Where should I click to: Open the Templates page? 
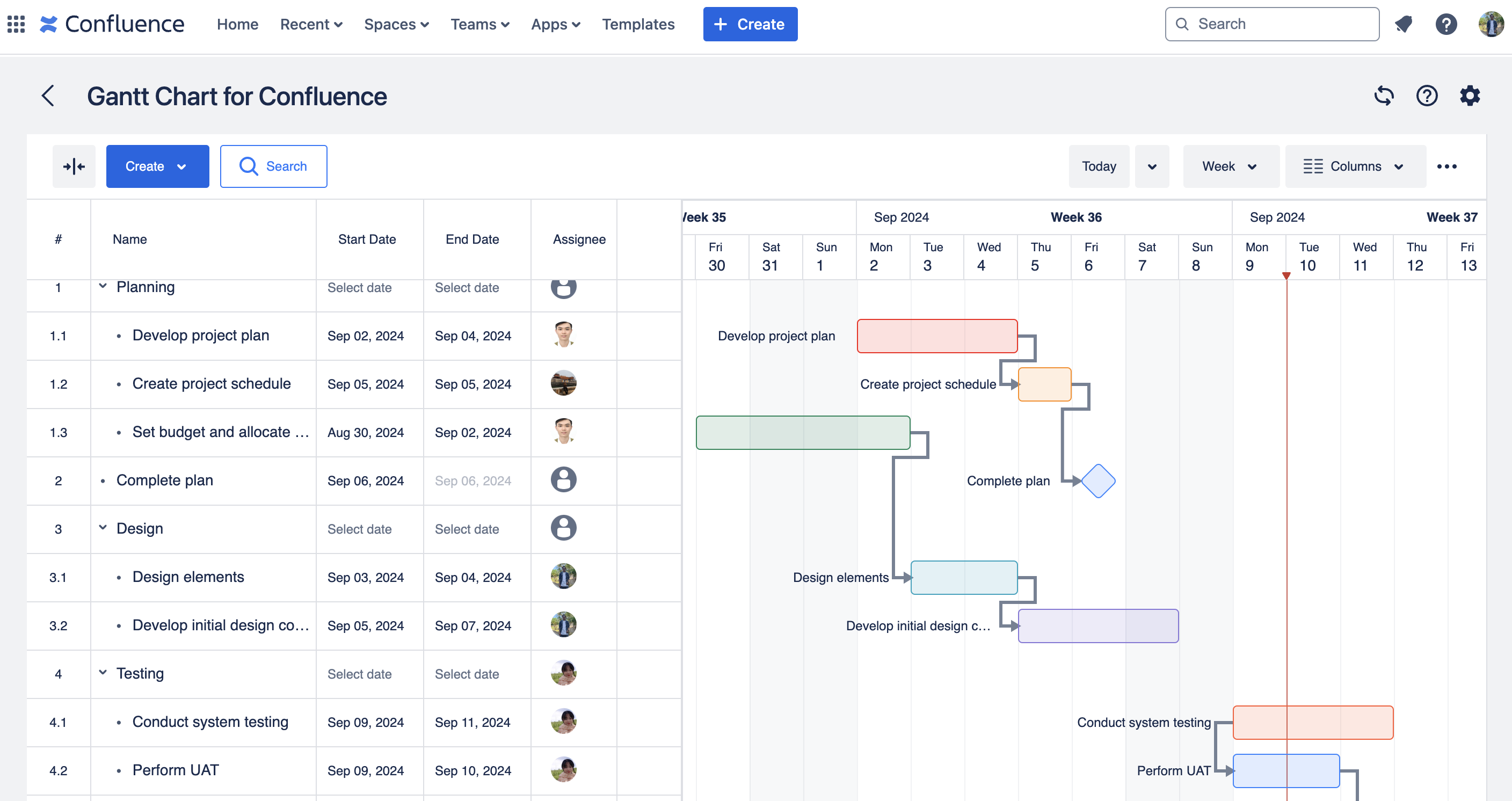click(x=638, y=24)
